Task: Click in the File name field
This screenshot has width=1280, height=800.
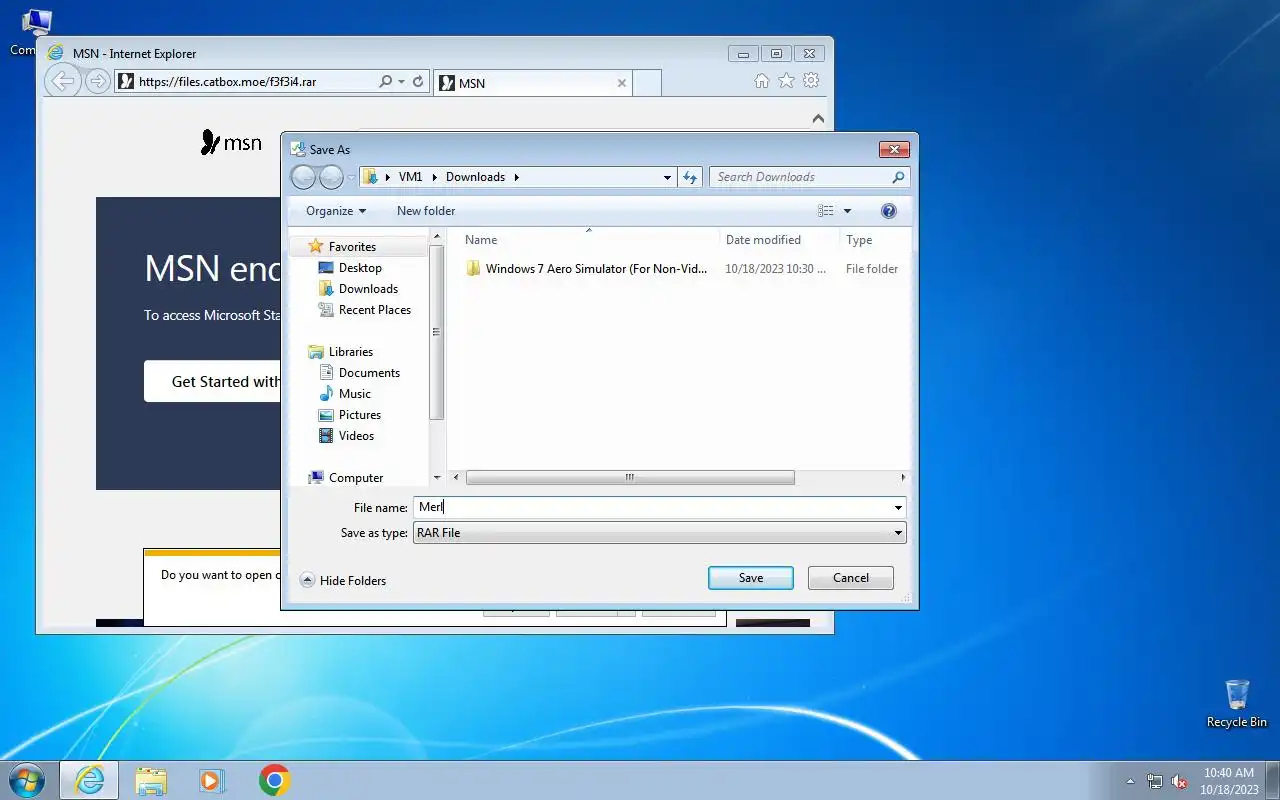Action: point(652,508)
